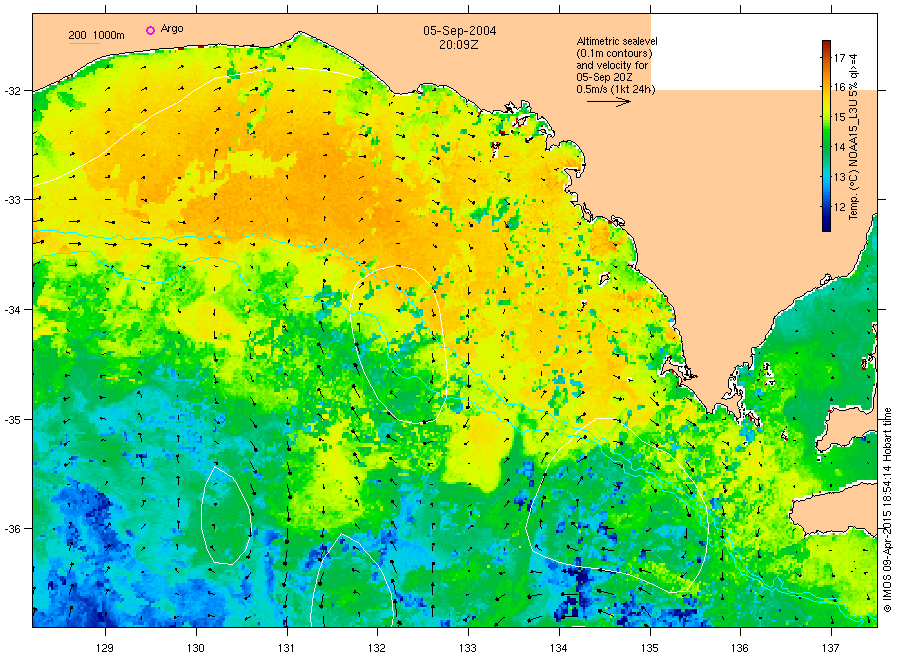Click longitude label '134'
The width and height of the screenshot is (900, 660).
click(558, 649)
